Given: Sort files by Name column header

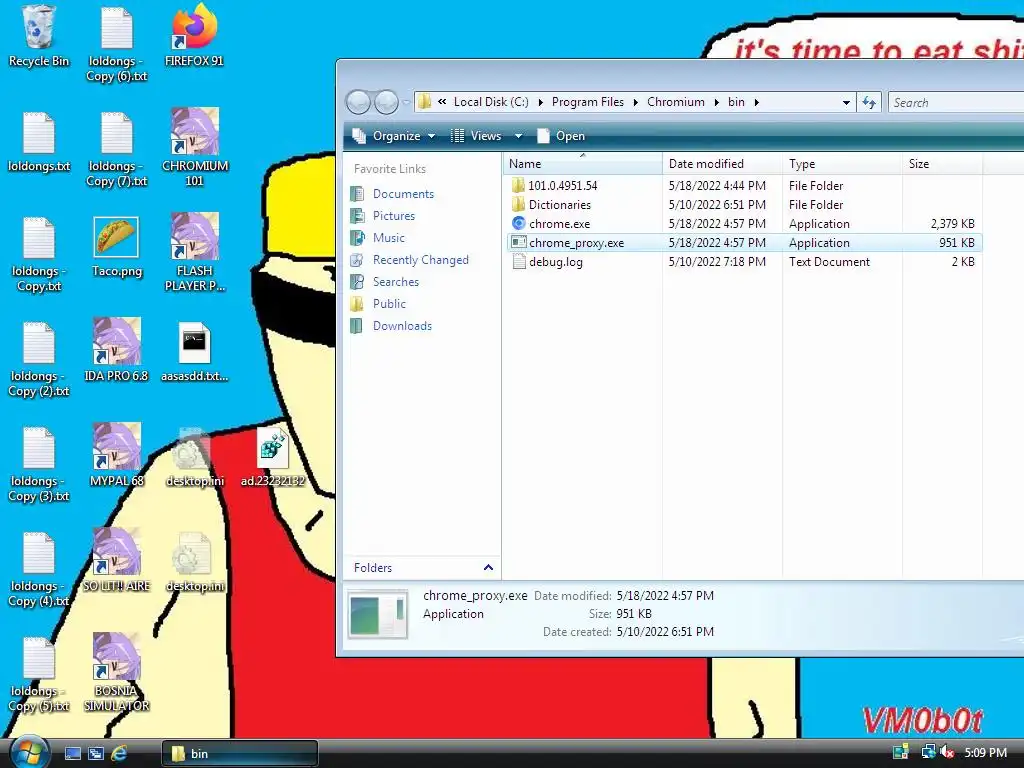Looking at the screenshot, I should pos(583,164).
